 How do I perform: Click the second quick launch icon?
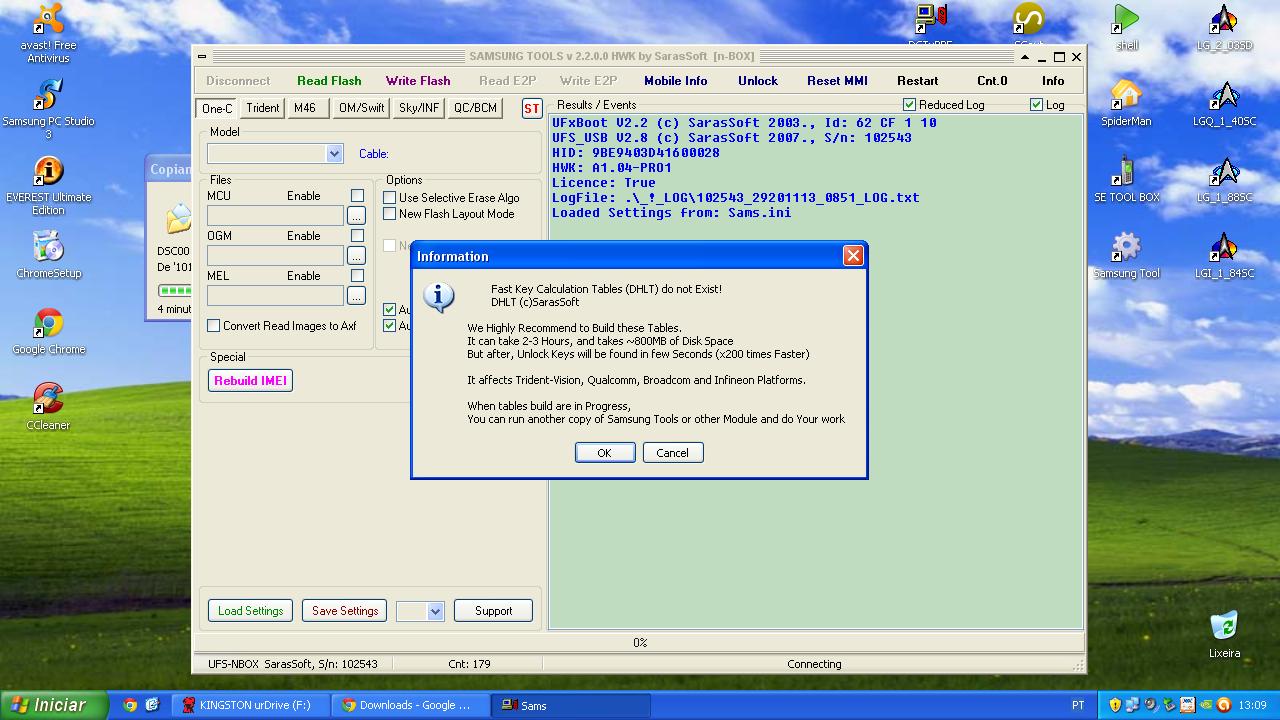pyautogui.click(x=152, y=705)
